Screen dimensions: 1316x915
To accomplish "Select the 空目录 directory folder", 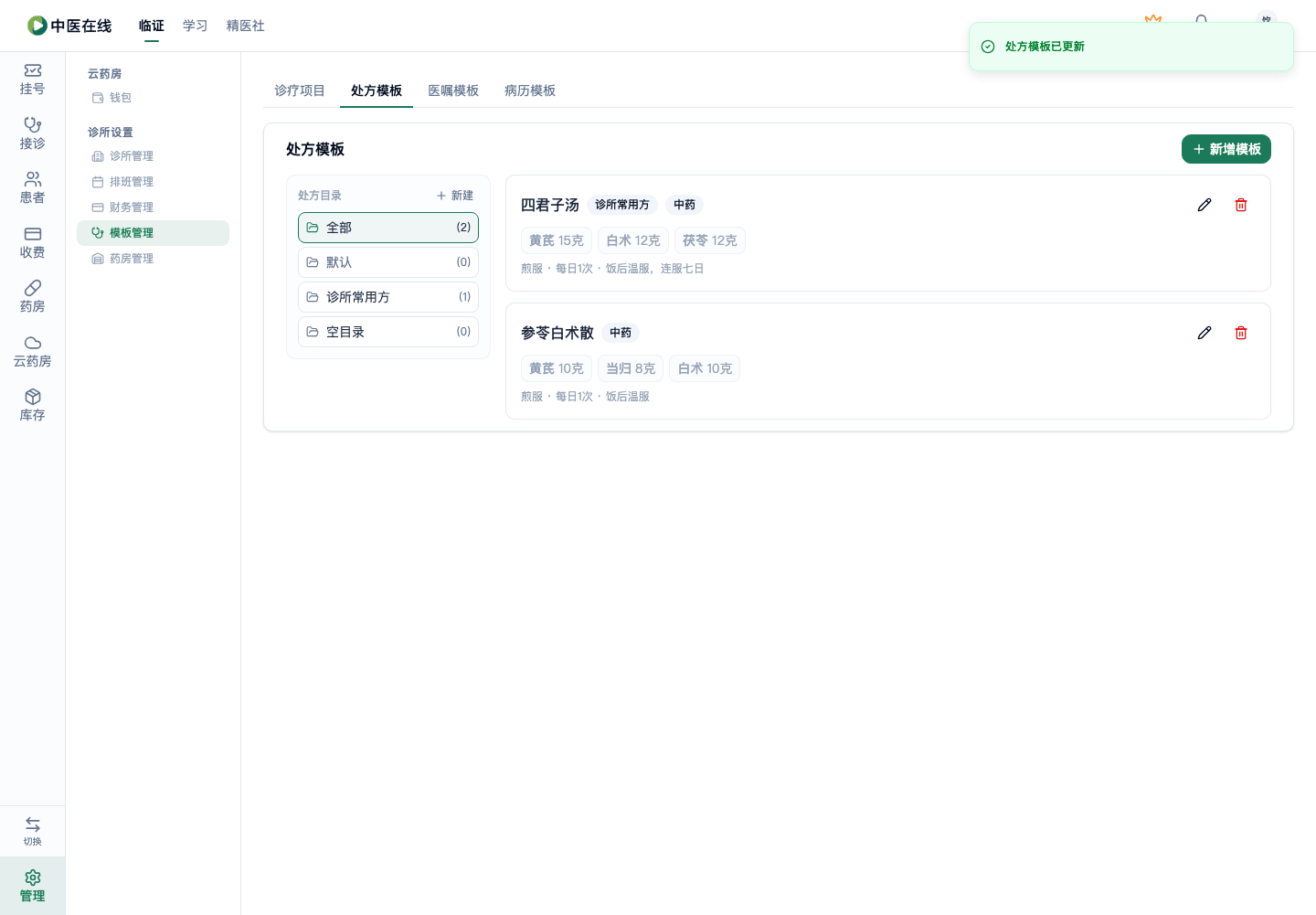I will coord(388,332).
